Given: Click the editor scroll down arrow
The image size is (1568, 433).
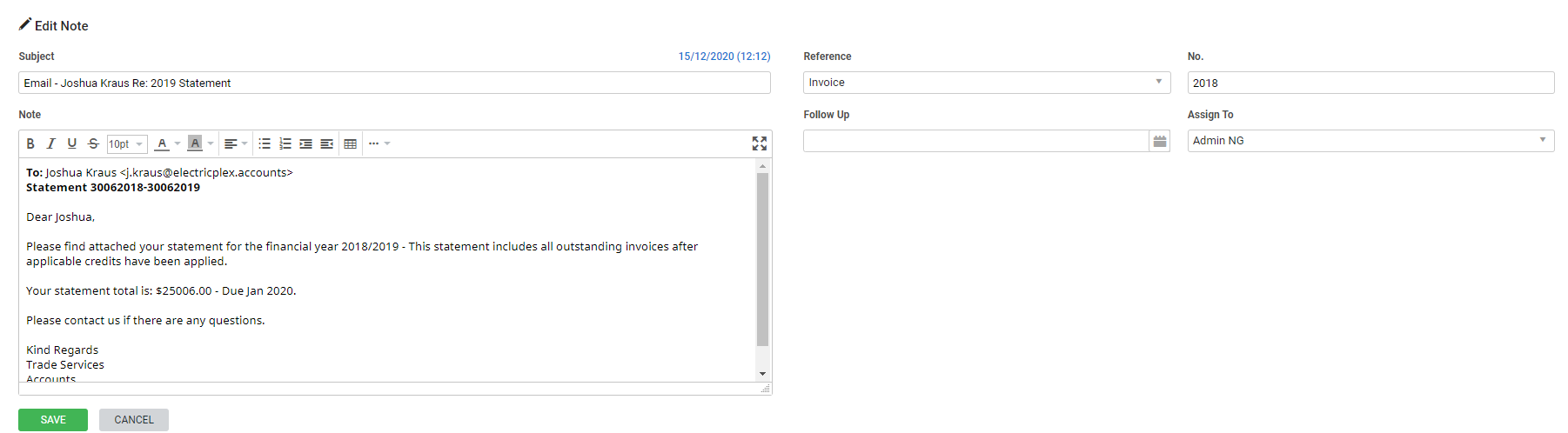Looking at the screenshot, I should pos(763,374).
